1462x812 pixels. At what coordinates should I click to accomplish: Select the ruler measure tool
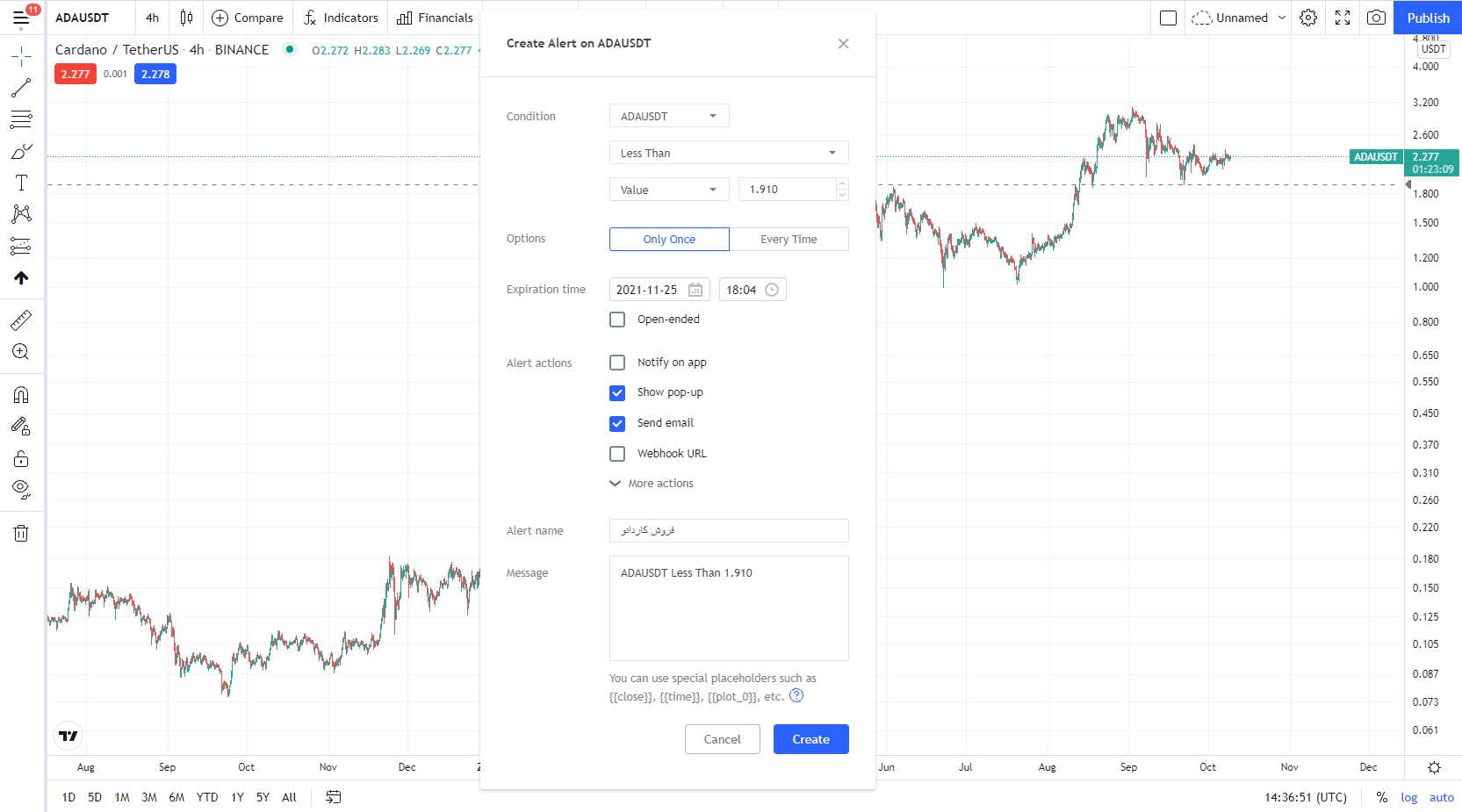(21, 320)
